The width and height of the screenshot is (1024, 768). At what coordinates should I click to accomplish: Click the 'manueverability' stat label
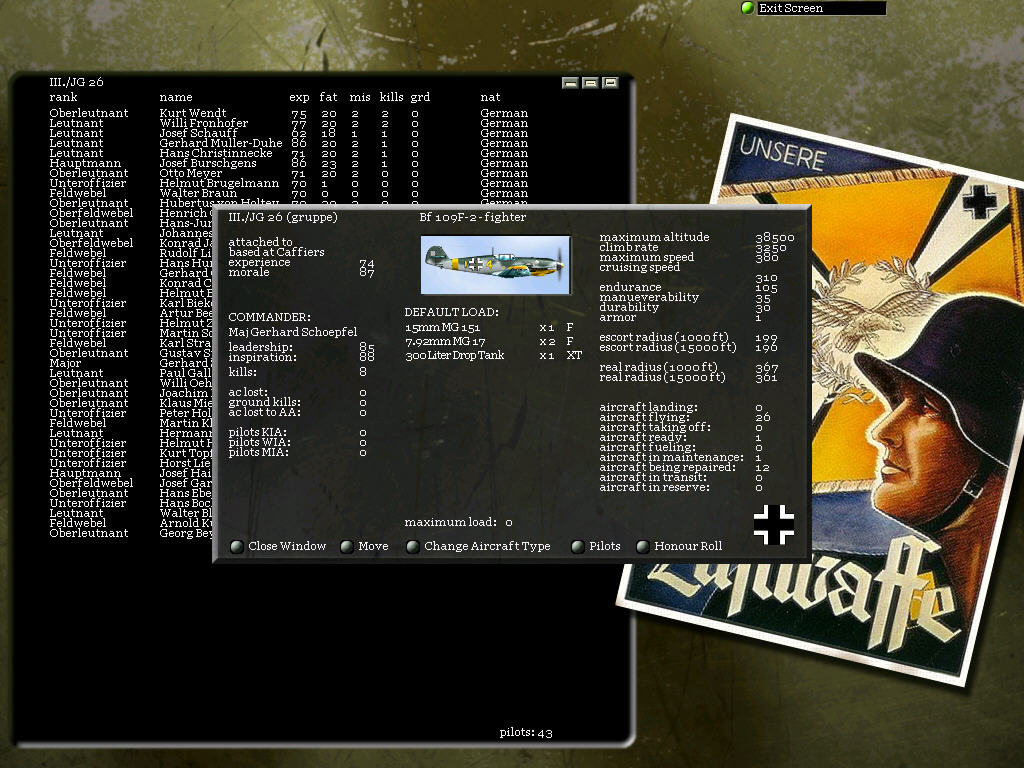(648, 297)
